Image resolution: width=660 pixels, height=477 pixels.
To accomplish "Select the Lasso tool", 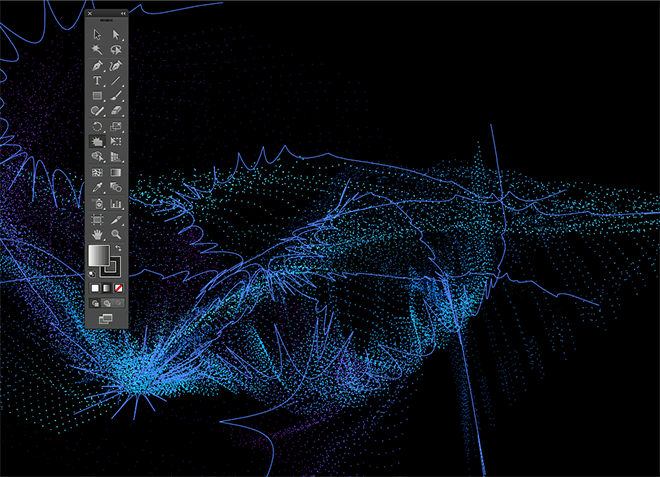I will [116, 49].
